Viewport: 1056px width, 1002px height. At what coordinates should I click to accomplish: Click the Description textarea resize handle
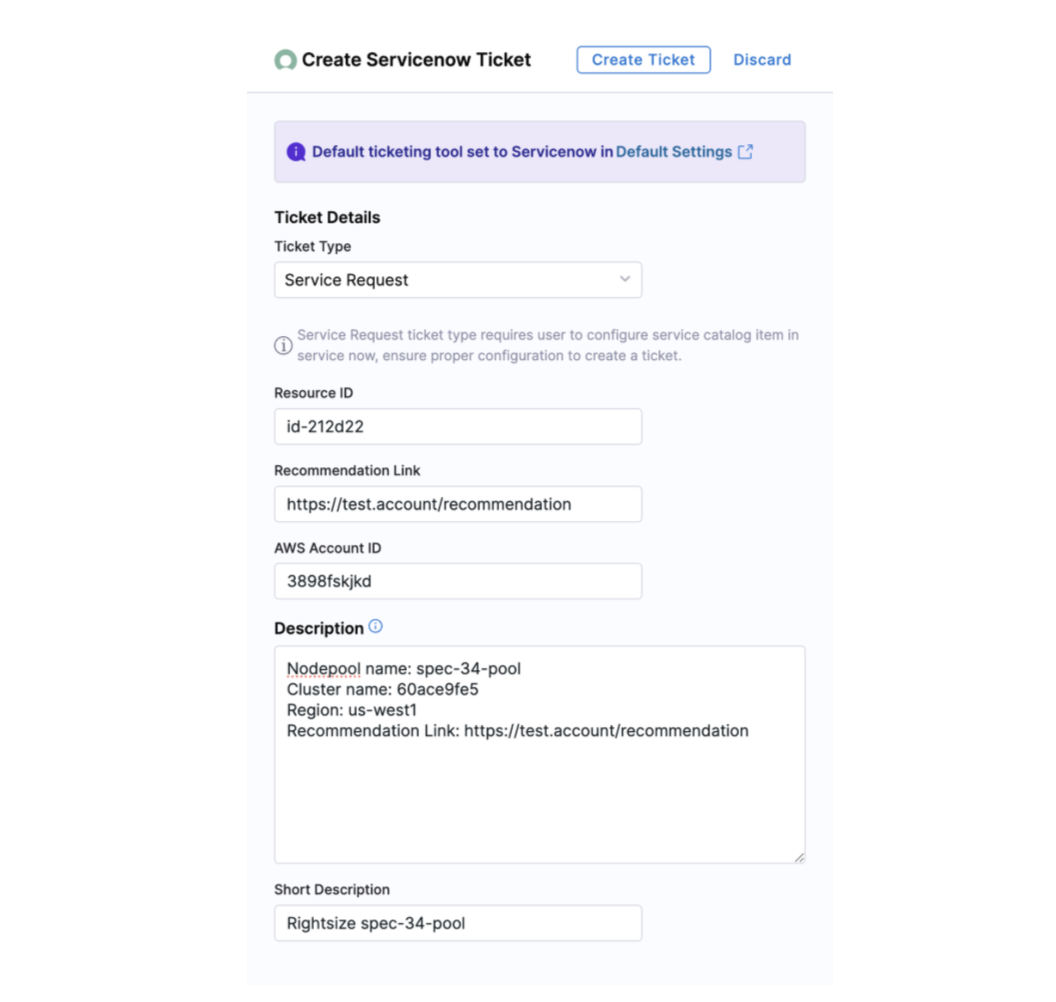point(799,857)
